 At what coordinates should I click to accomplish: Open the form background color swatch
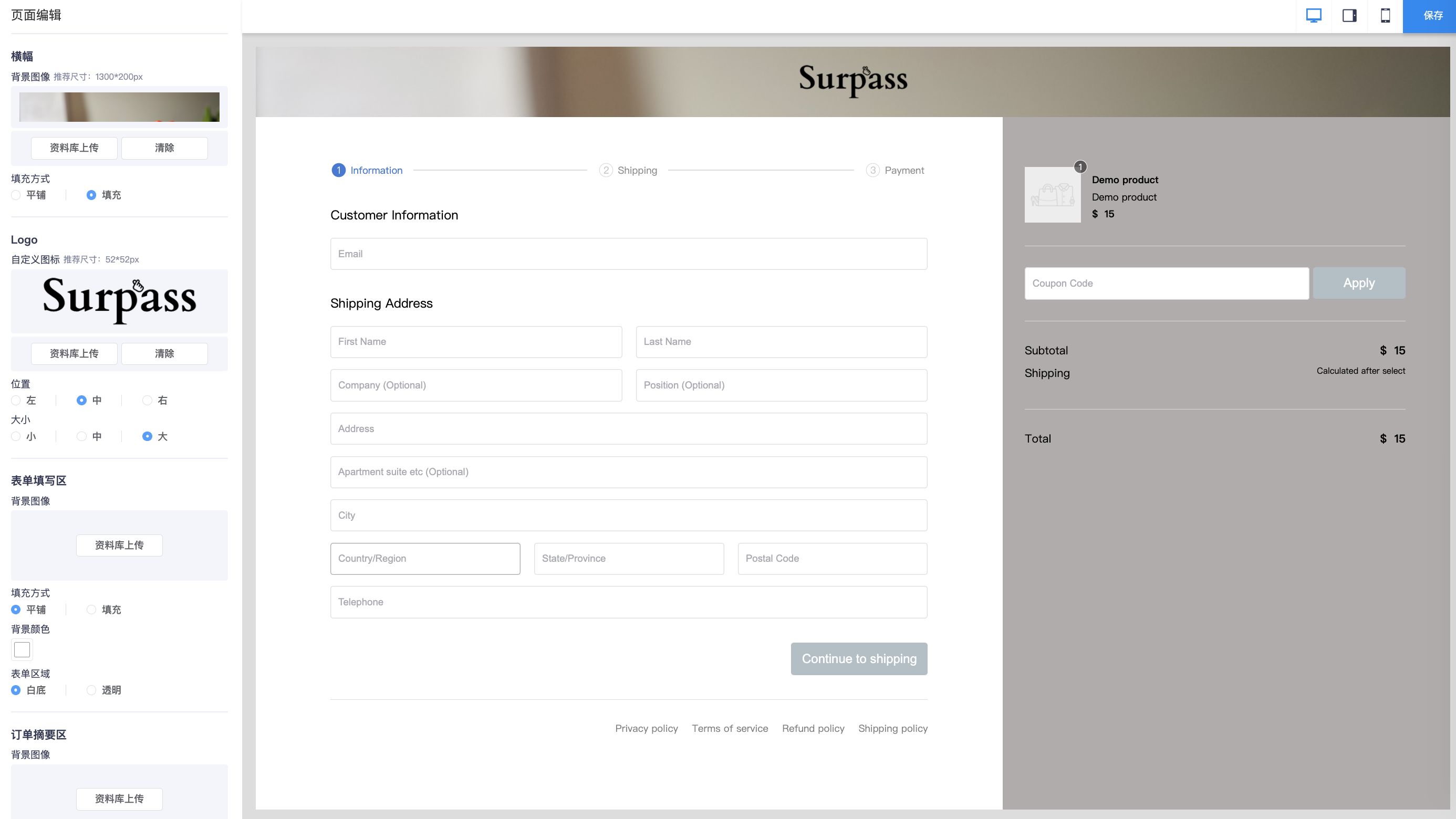point(22,649)
